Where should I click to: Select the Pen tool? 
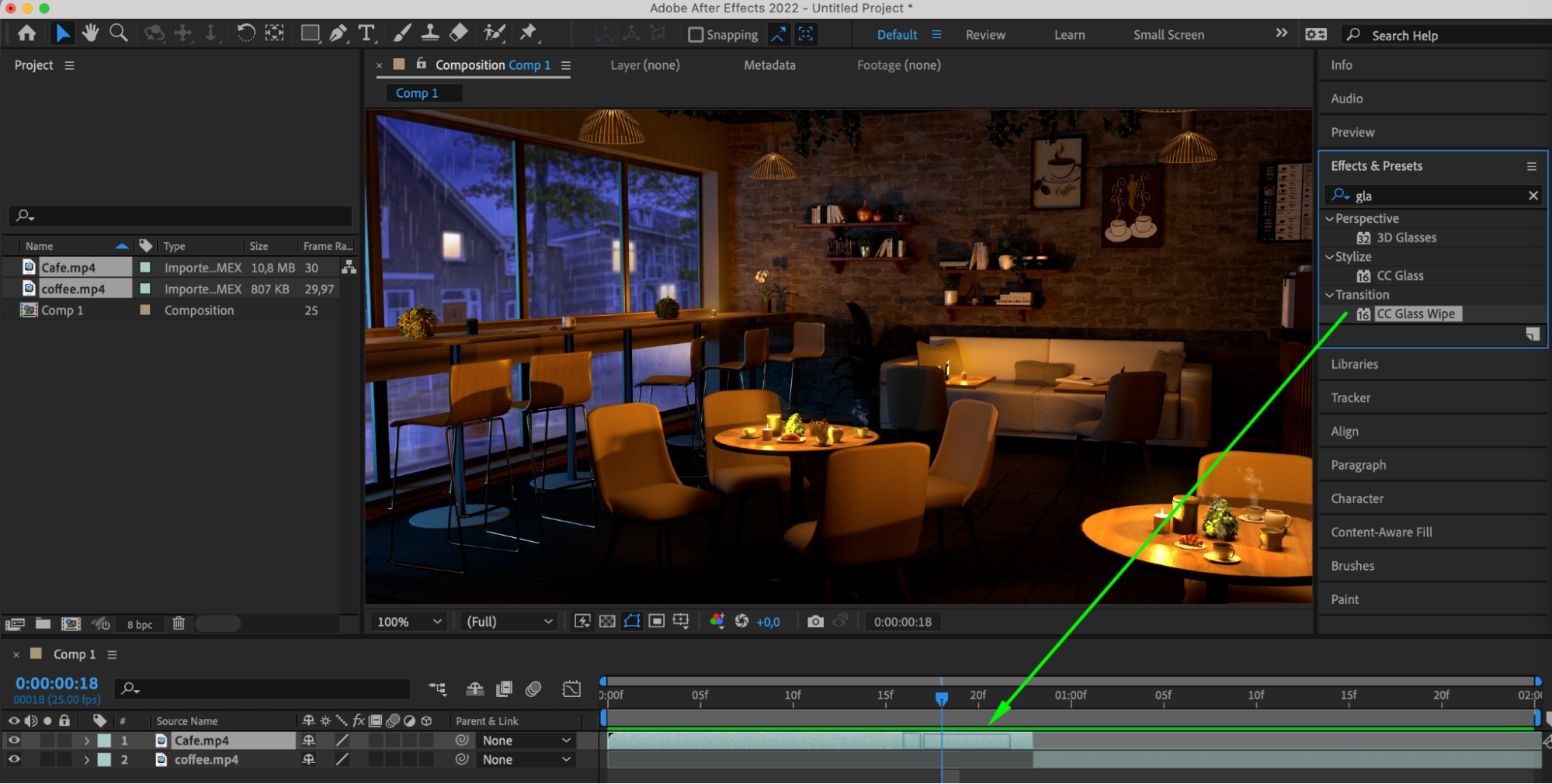338,33
